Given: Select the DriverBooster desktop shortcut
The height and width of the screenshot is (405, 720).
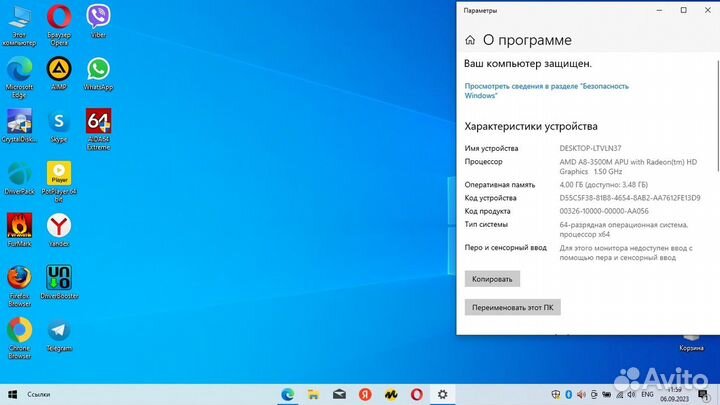Looking at the screenshot, I should coord(59,282).
